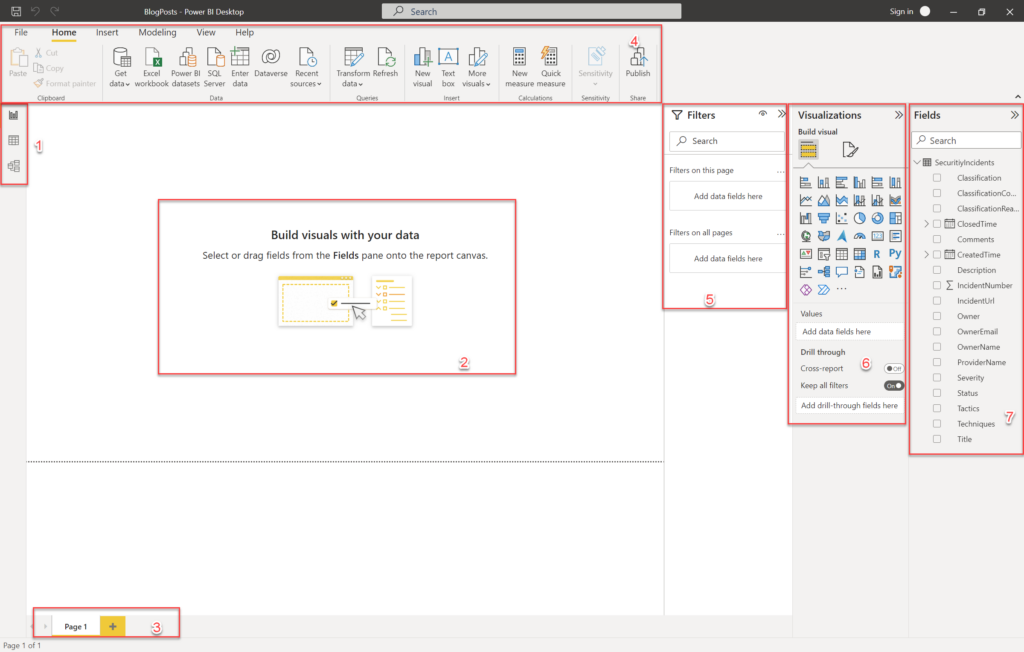The width and height of the screenshot is (1024, 652).
Task: Add a Python visual (Py icon)
Action: click(x=895, y=253)
